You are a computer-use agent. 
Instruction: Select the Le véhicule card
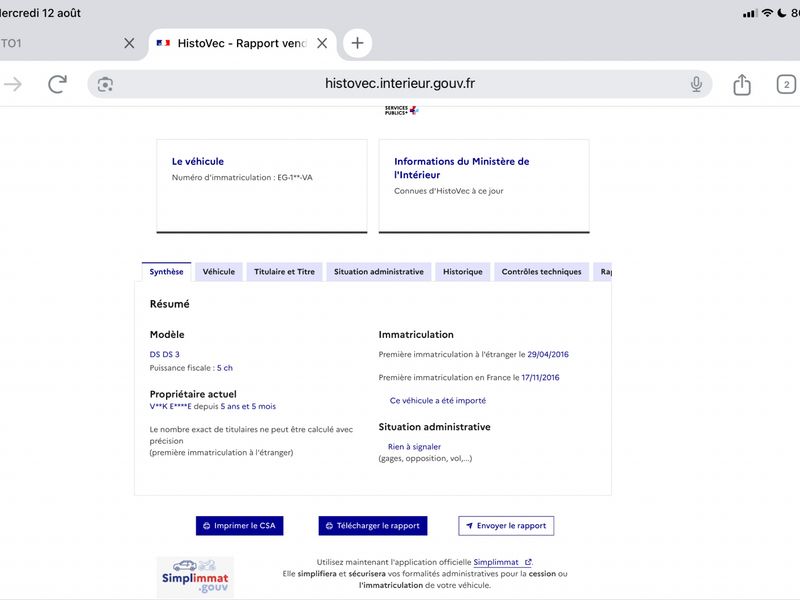coord(262,186)
